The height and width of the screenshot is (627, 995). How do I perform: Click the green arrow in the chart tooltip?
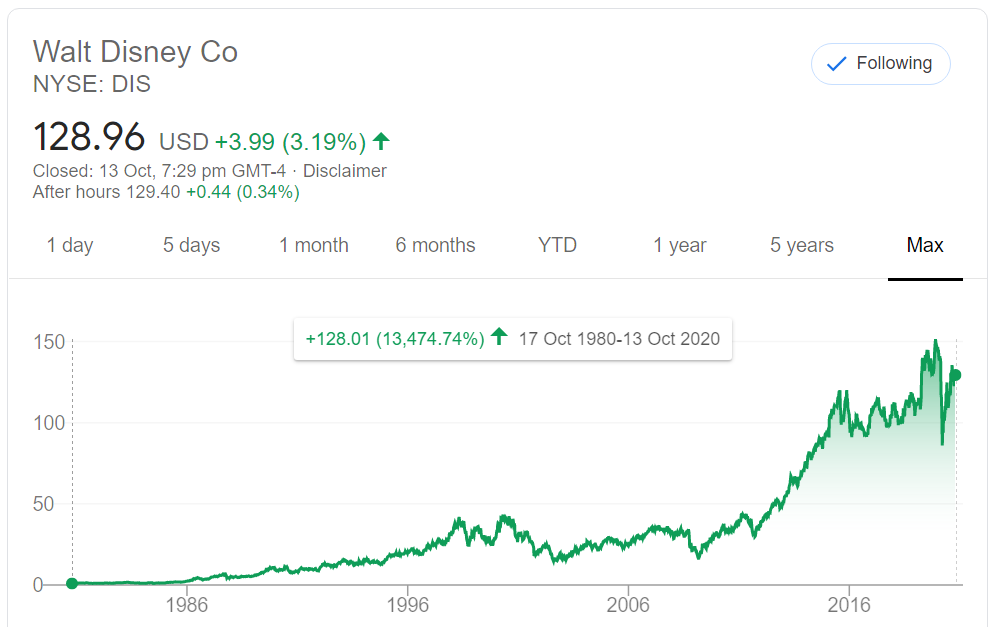pos(500,338)
